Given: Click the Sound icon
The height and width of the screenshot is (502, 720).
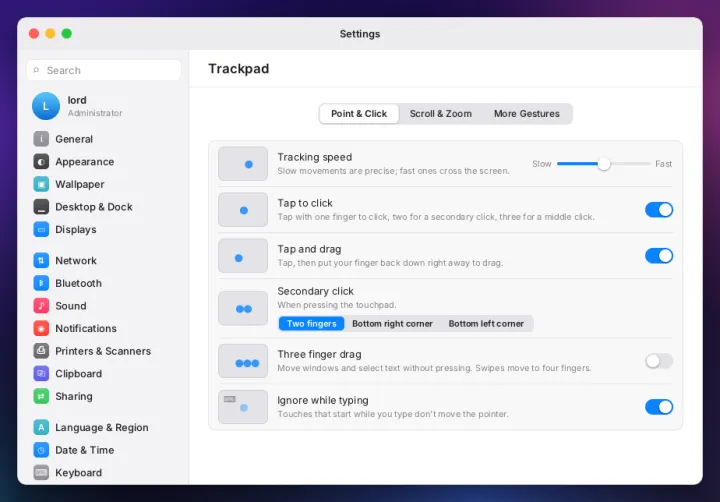Looking at the screenshot, I should coord(41,305).
